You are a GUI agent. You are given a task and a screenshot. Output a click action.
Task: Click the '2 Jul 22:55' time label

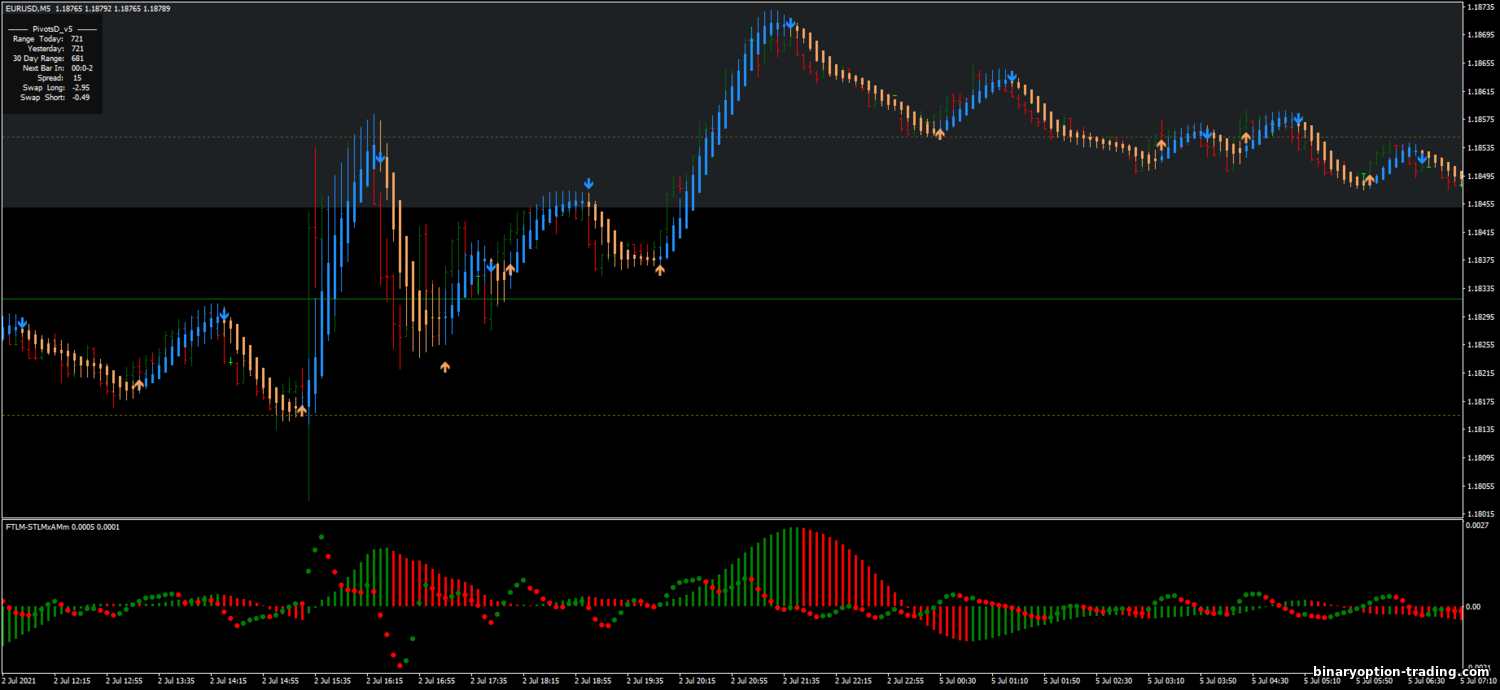(905, 681)
